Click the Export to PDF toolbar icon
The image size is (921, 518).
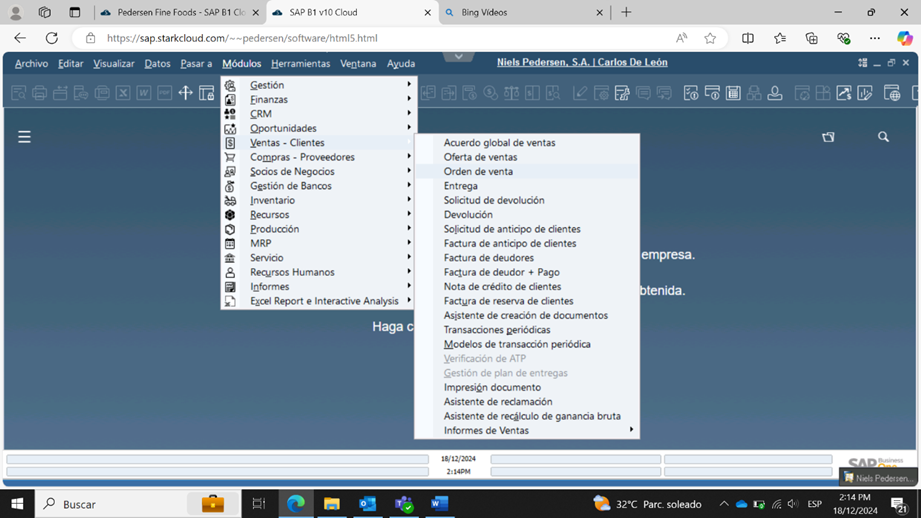(x=164, y=93)
